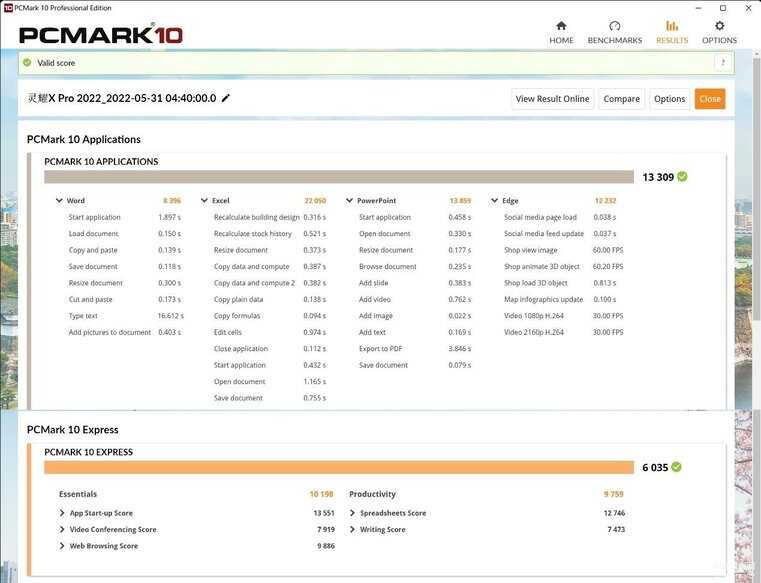Click the Edge score value 12 232
Image resolution: width=761 pixels, height=583 pixels.
pos(605,200)
